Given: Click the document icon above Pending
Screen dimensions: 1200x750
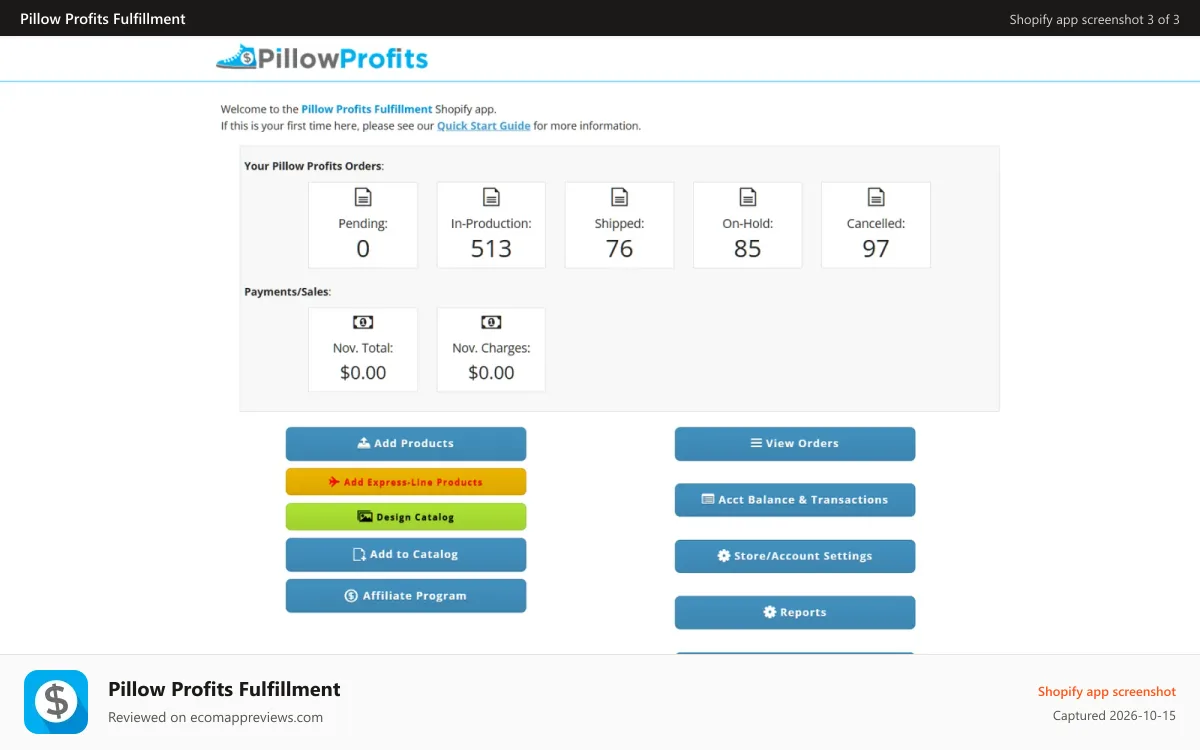Looking at the screenshot, I should click(x=363, y=197).
